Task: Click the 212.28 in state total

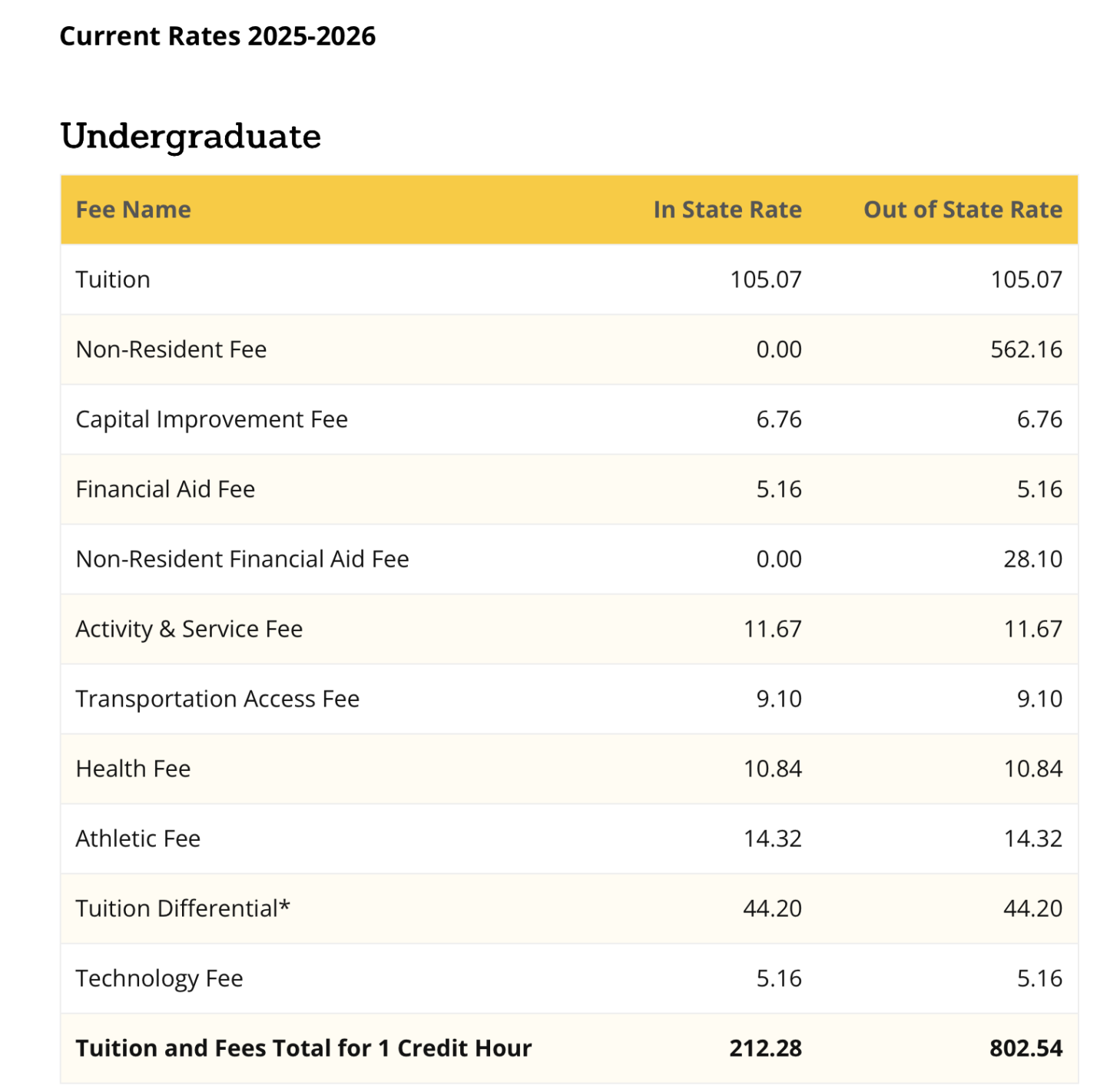Action: [766, 1048]
